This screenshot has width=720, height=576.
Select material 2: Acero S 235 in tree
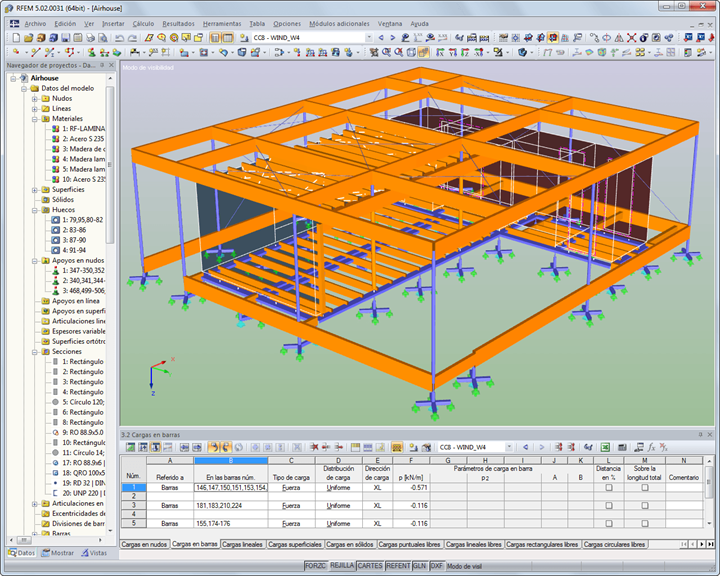coord(83,139)
